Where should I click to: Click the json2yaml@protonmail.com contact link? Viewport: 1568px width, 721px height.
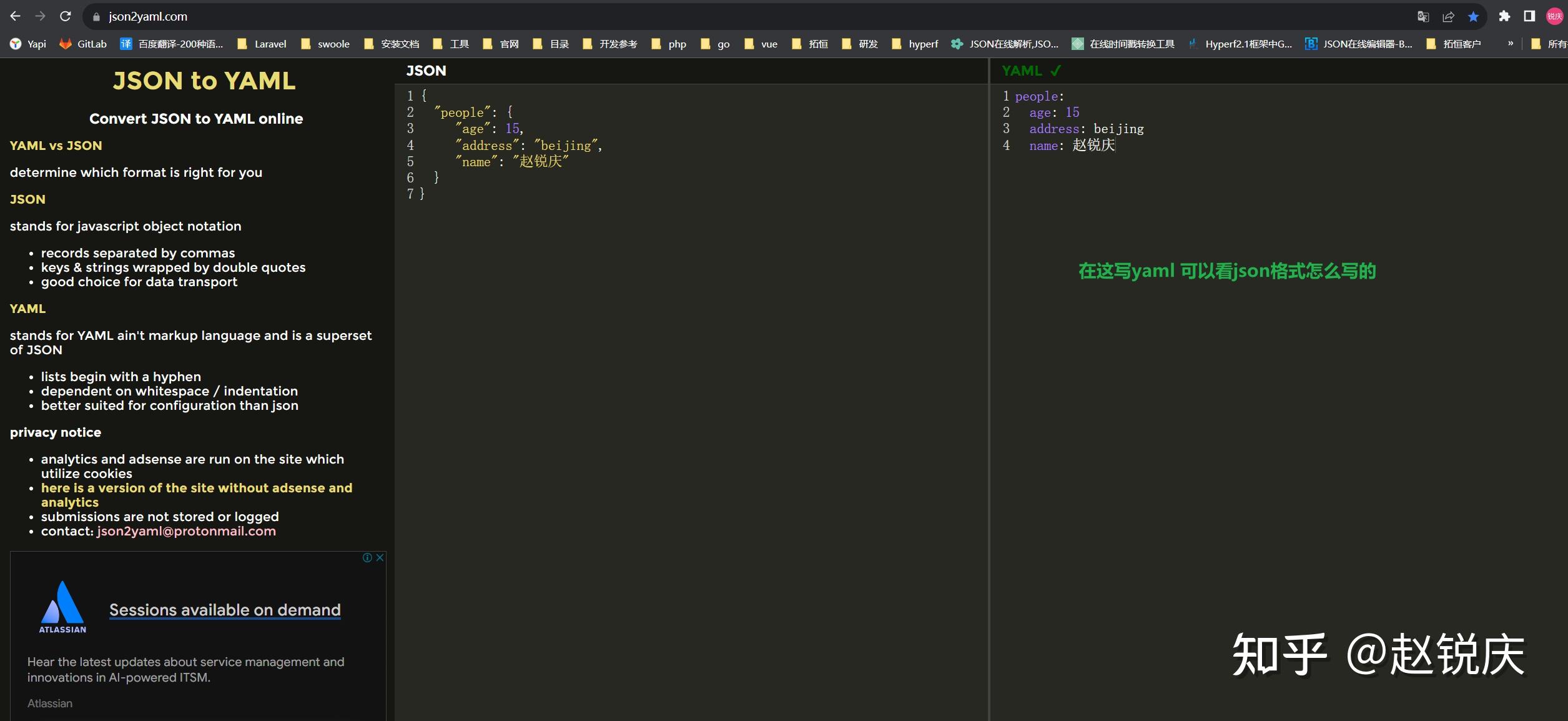click(x=186, y=531)
